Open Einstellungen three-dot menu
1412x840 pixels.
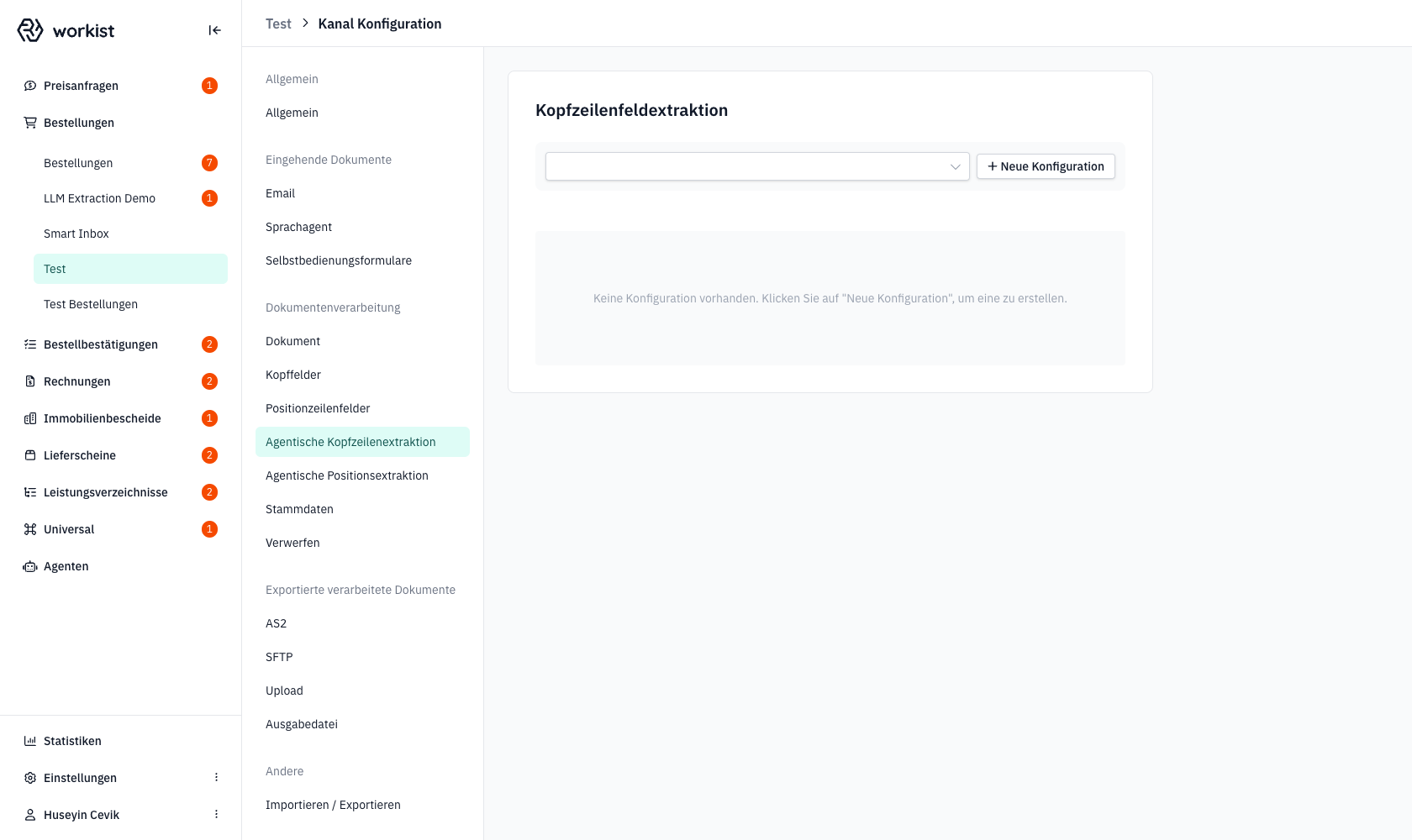tap(216, 778)
